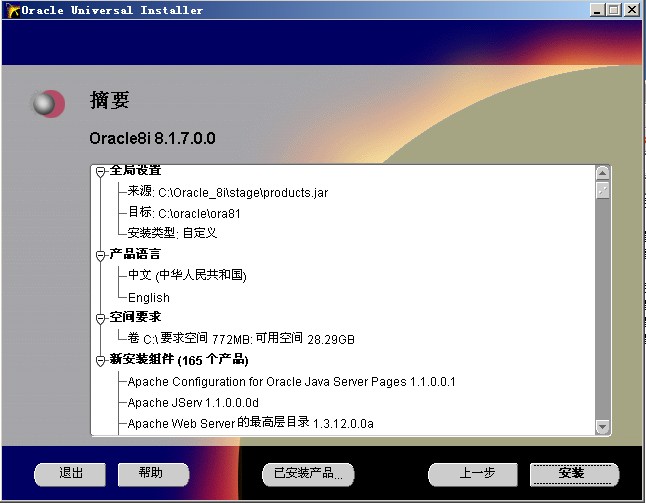The height and width of the screenshot is (503, 646).
Task: Maximize the Oracle Universal Installer window
Action: [x=613, y=10]
